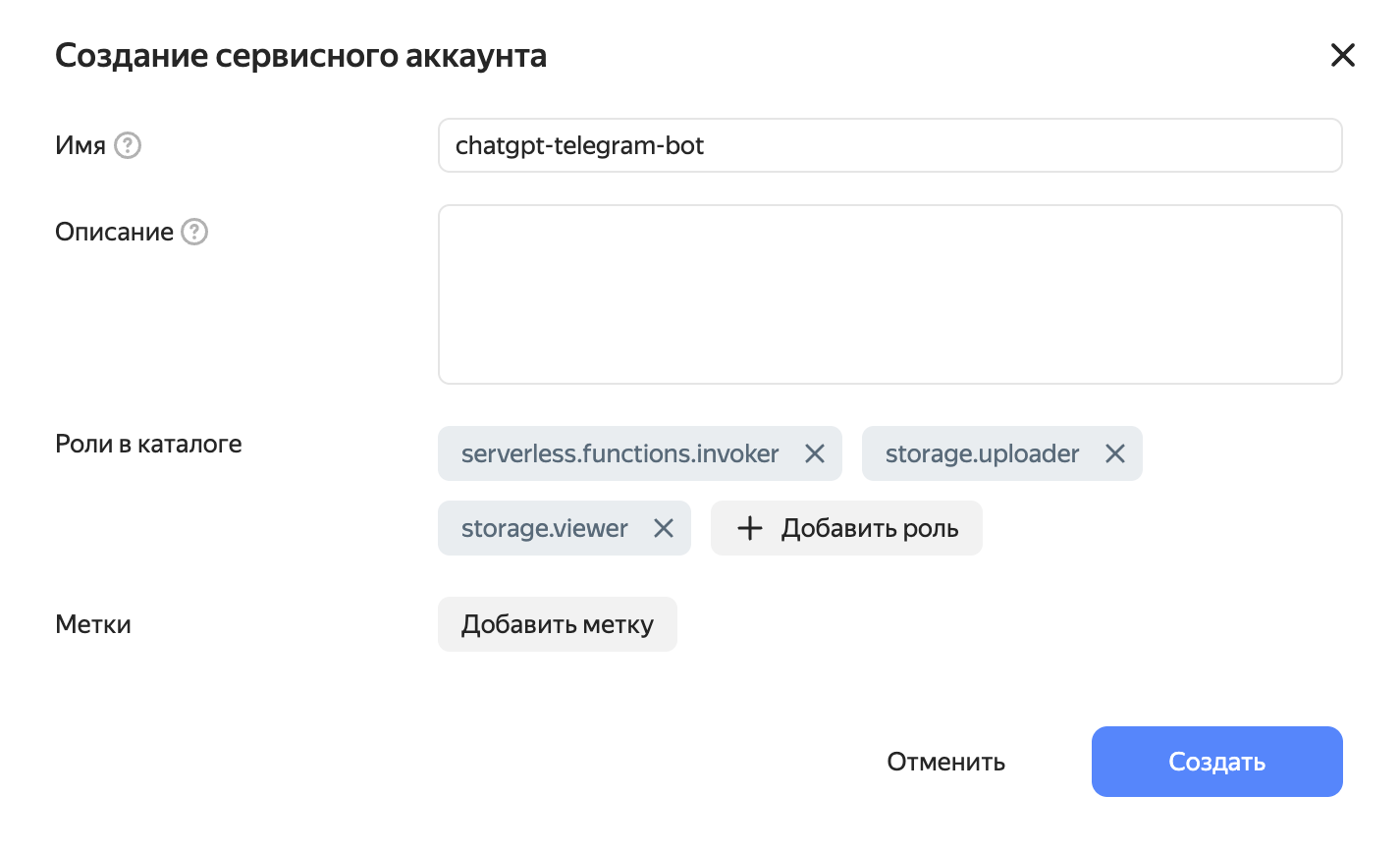Image resolution: width=1400 pixels, height=848 pixels.
Task: Click the help icon next to Имя
Action: tap(128, 145)
